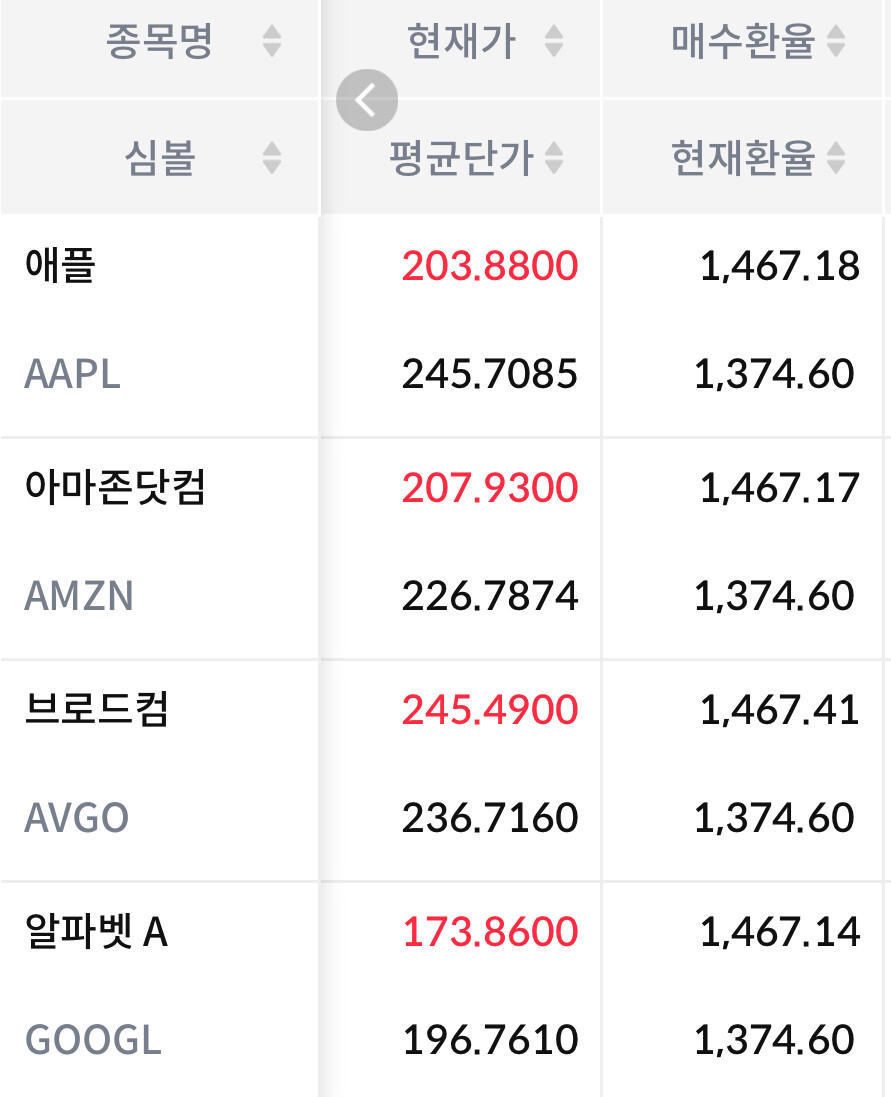Image resolution: width=891 pixels, height=1097 pixels.
Task: Sort by 종목명 using its sort arrows
Action: pyautogui.click(x=271, y=41)
